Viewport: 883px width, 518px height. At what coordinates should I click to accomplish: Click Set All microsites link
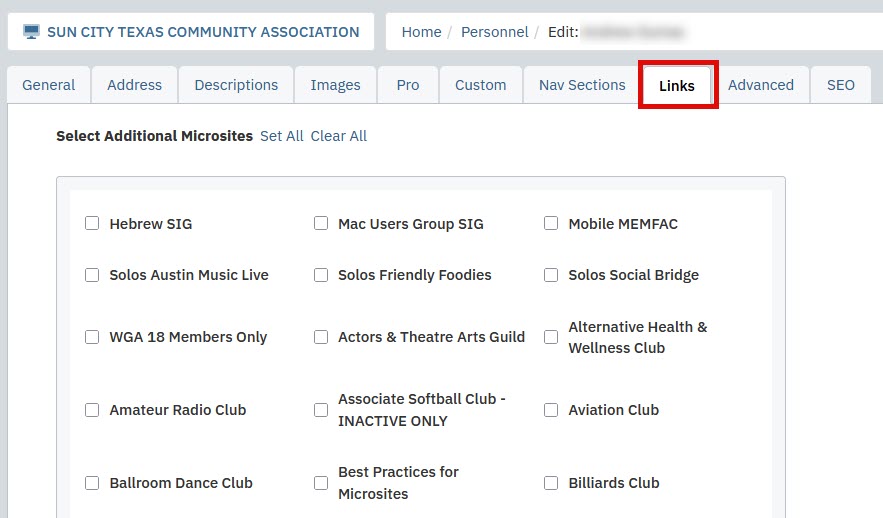point(282,136)
